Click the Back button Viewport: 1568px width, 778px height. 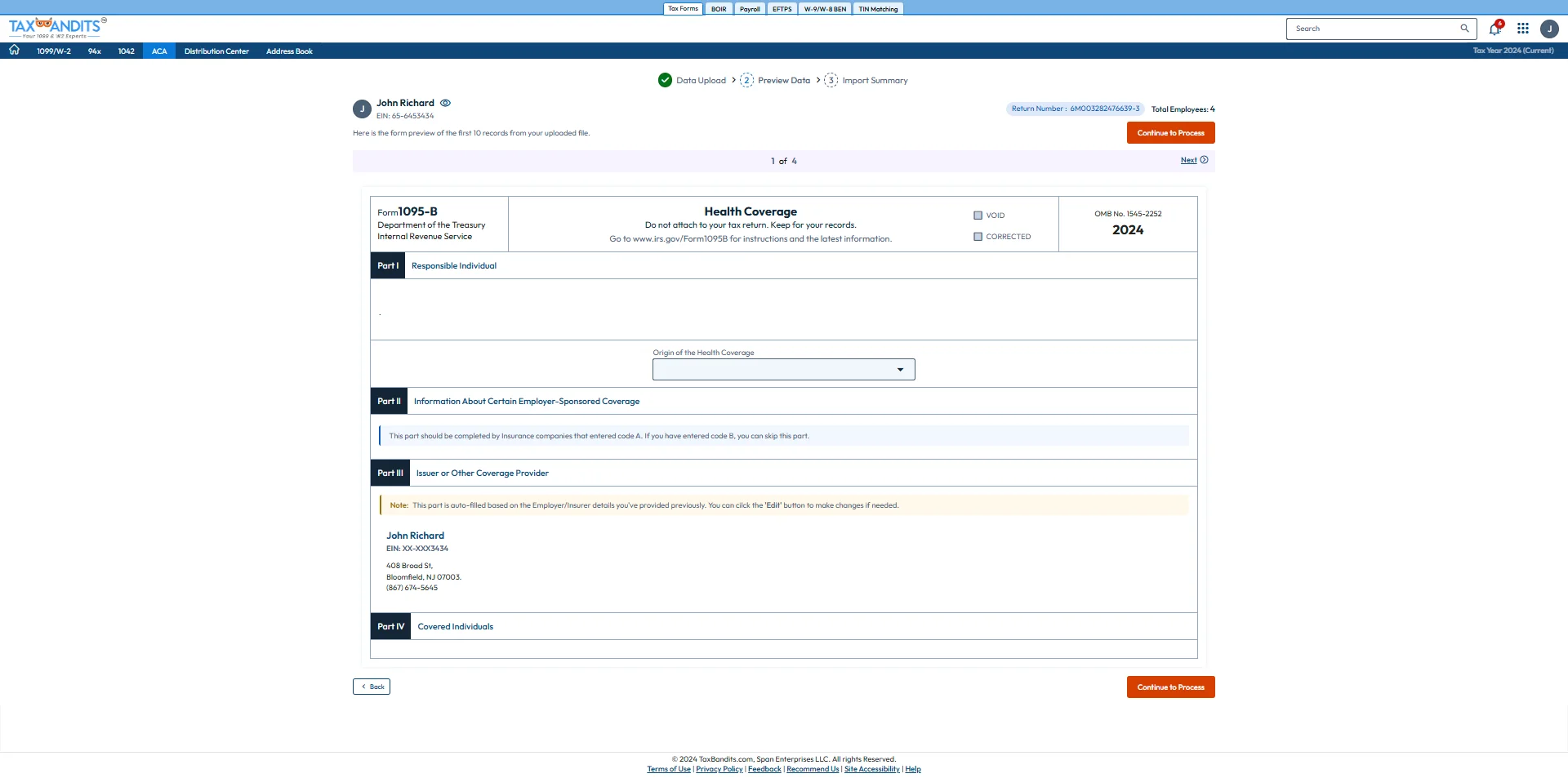[x=372, y=687]
